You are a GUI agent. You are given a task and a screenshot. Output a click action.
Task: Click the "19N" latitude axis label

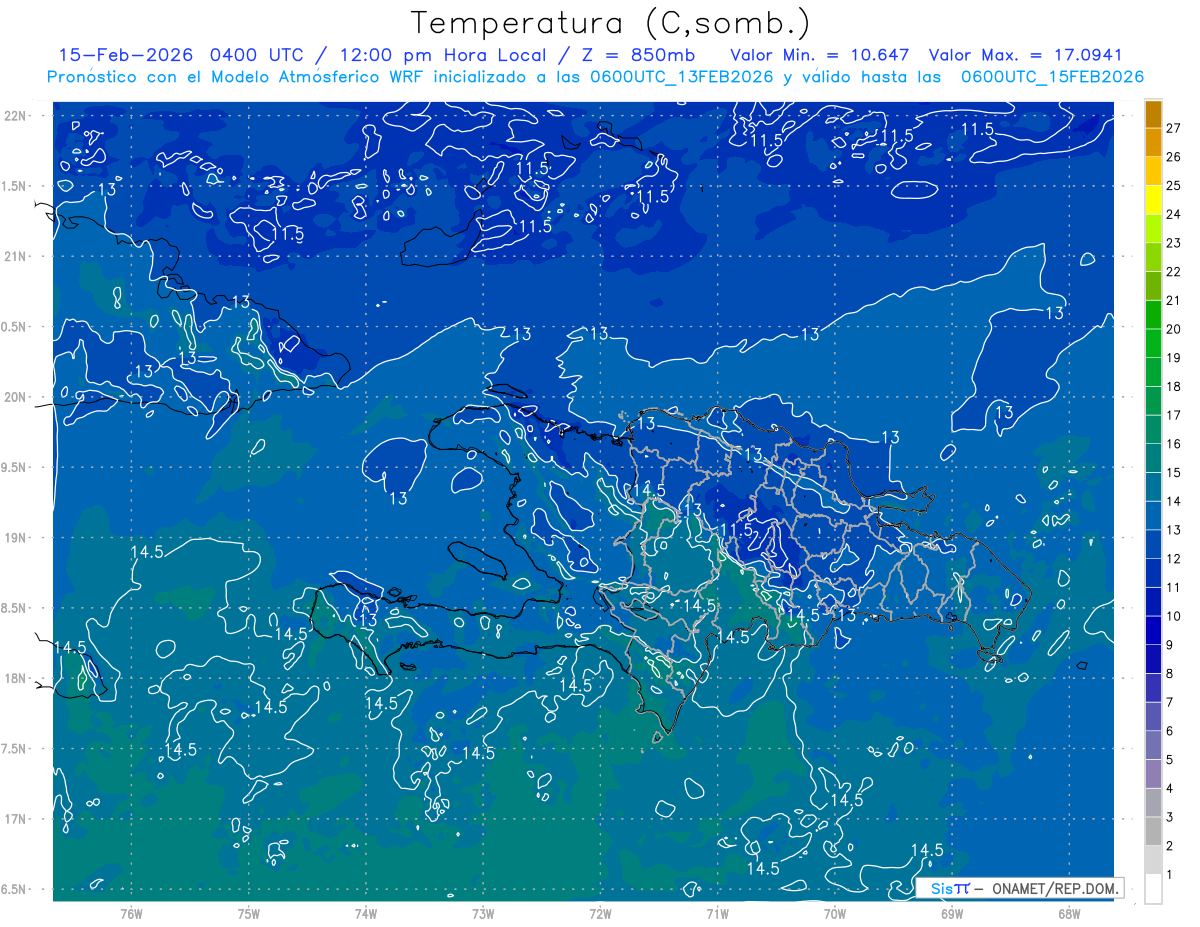click(15, 538)
